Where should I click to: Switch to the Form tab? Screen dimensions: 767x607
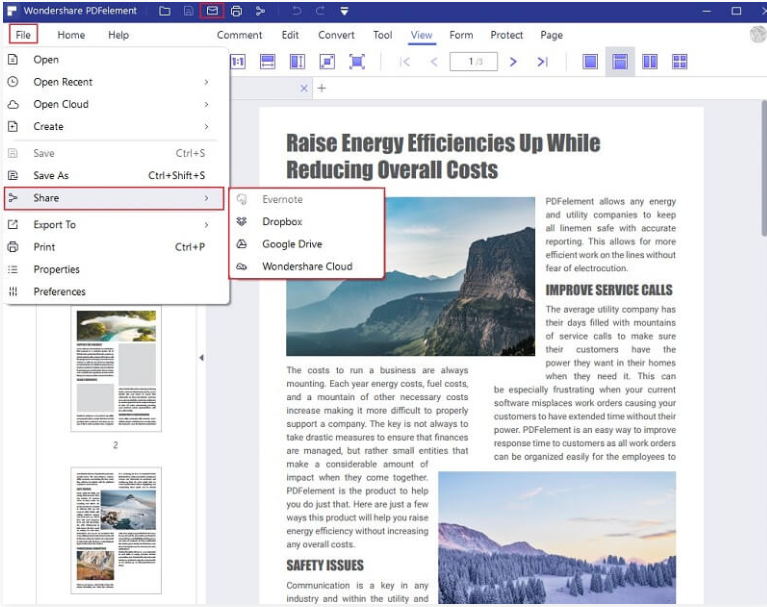[x=461, y=35]
